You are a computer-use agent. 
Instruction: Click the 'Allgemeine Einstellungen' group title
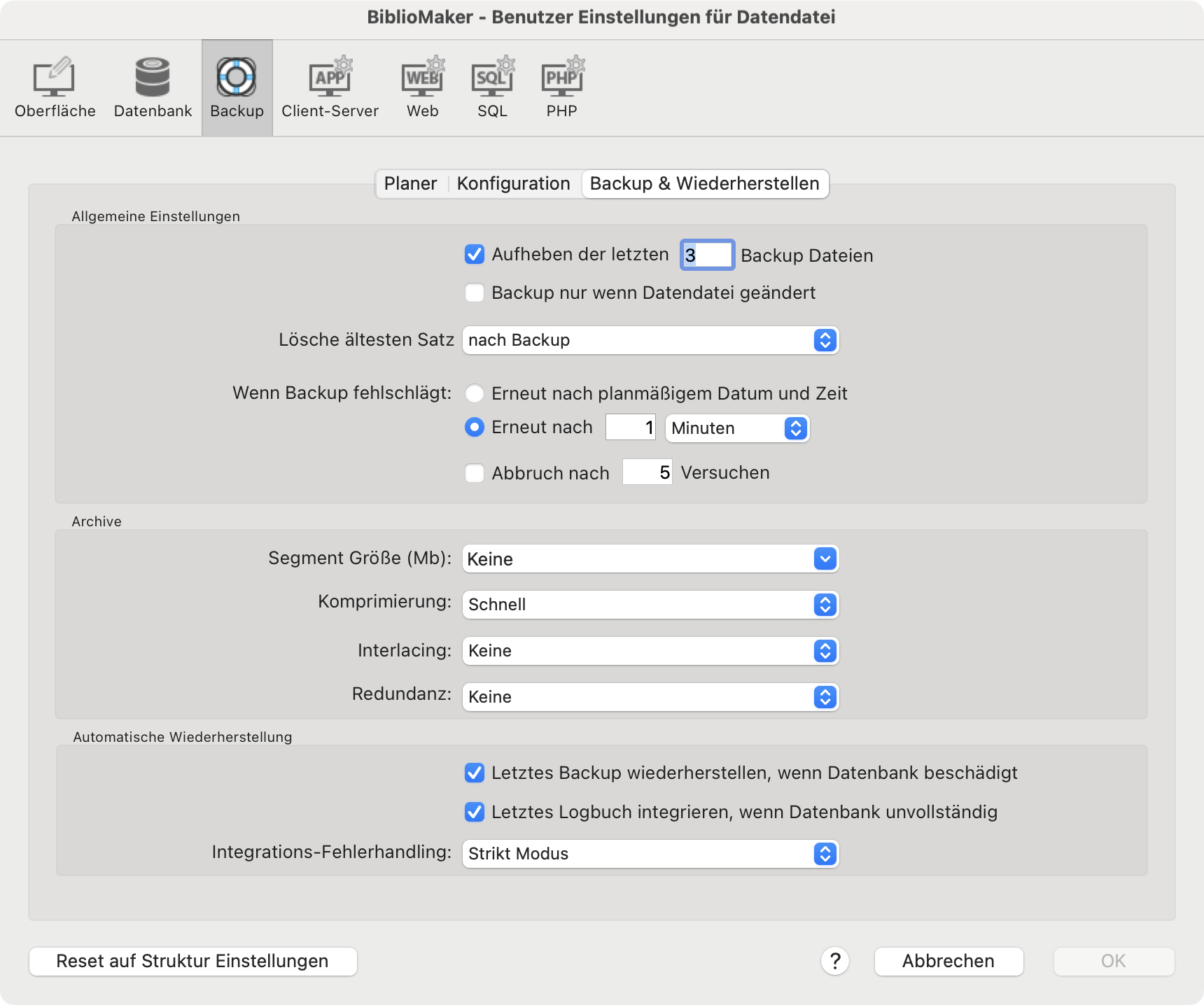pyautogui.click(x=155, y=217)
